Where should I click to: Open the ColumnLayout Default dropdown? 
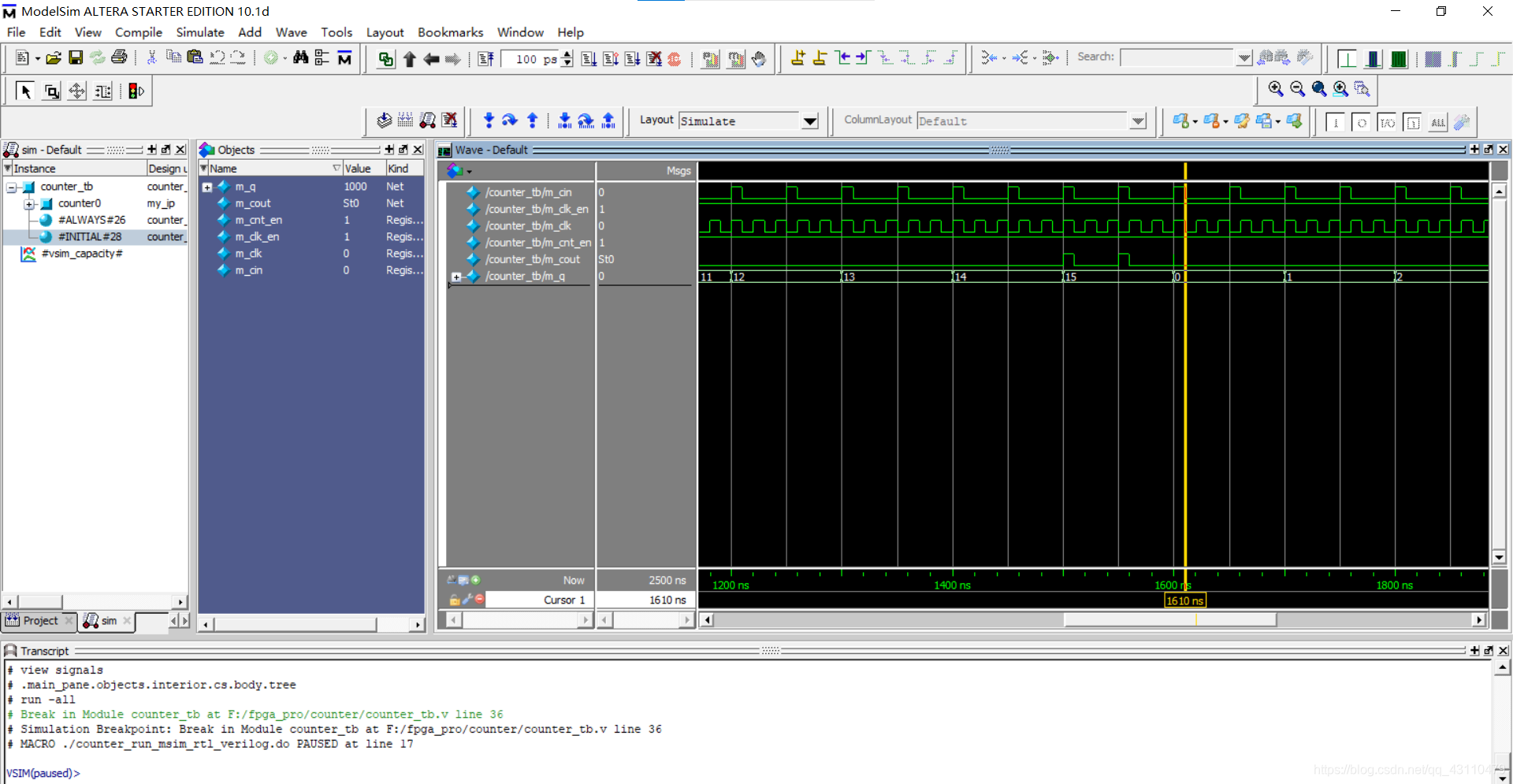pyautogui.click(x=1137, y=121)
